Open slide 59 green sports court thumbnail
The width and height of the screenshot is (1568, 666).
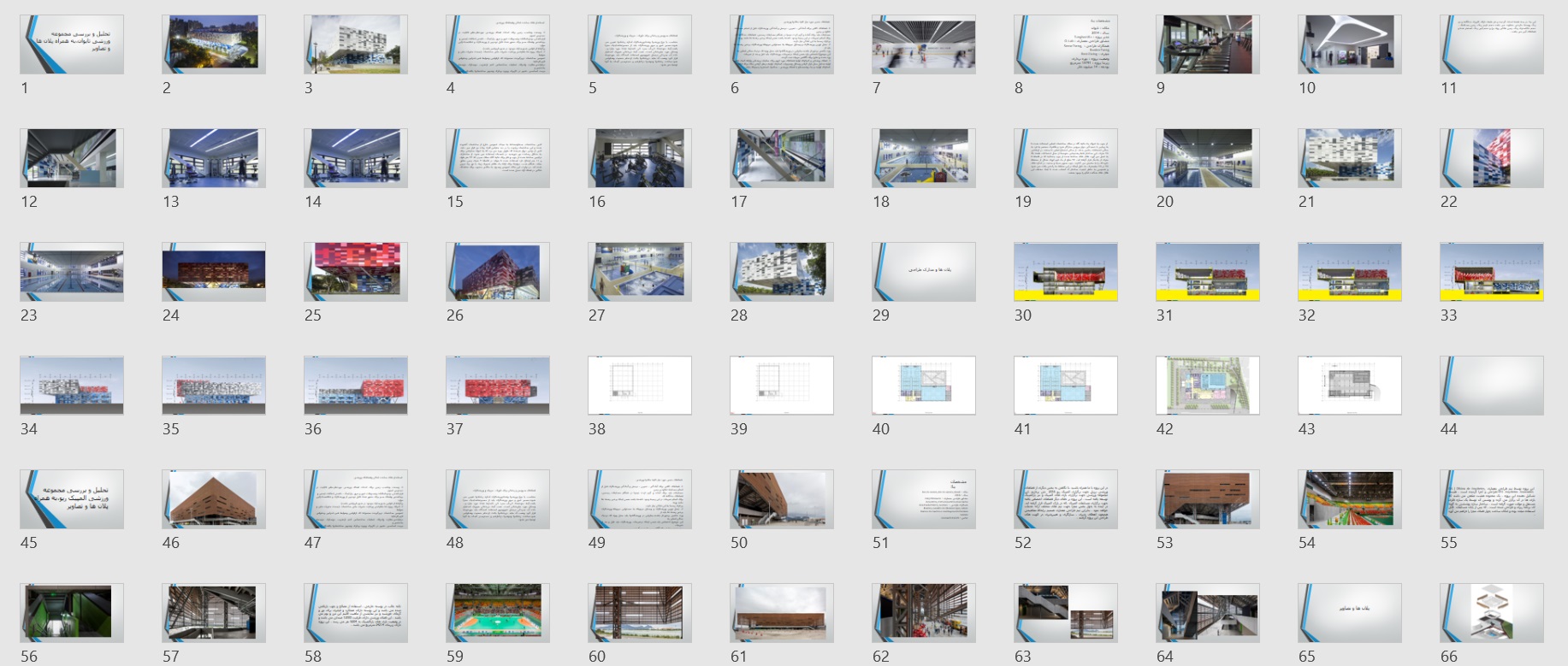coord(498,613)
